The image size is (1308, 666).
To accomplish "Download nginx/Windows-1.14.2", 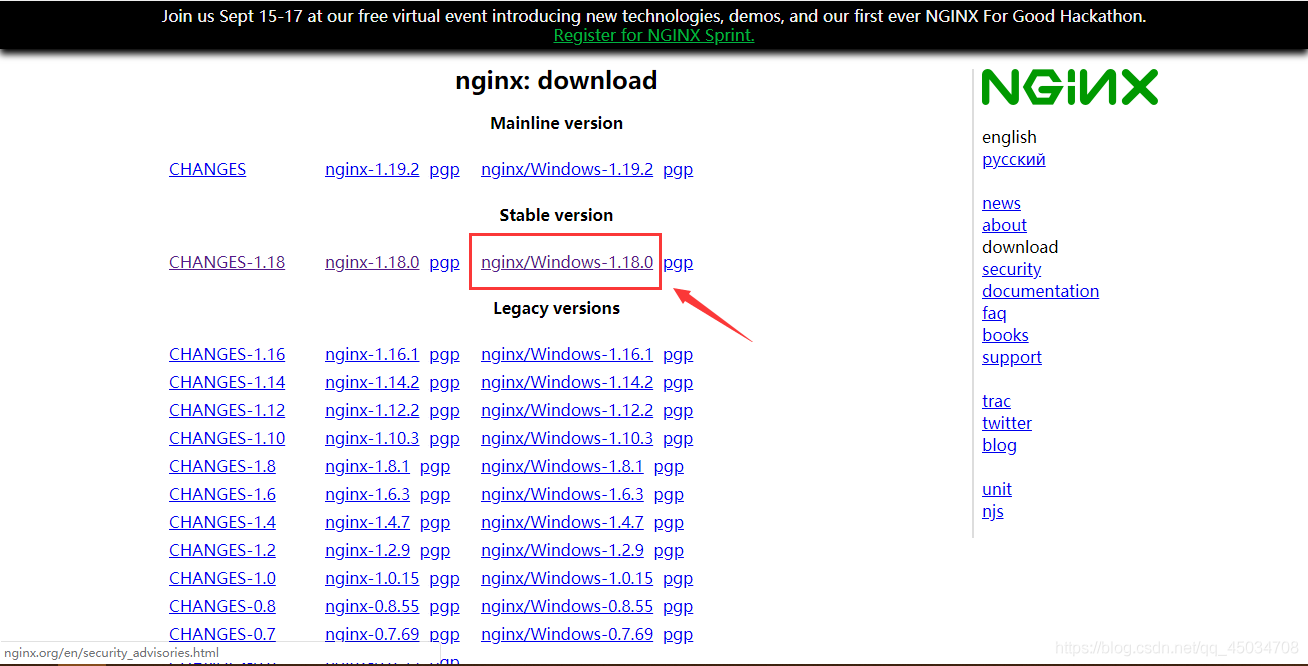I will coord(567,382).
